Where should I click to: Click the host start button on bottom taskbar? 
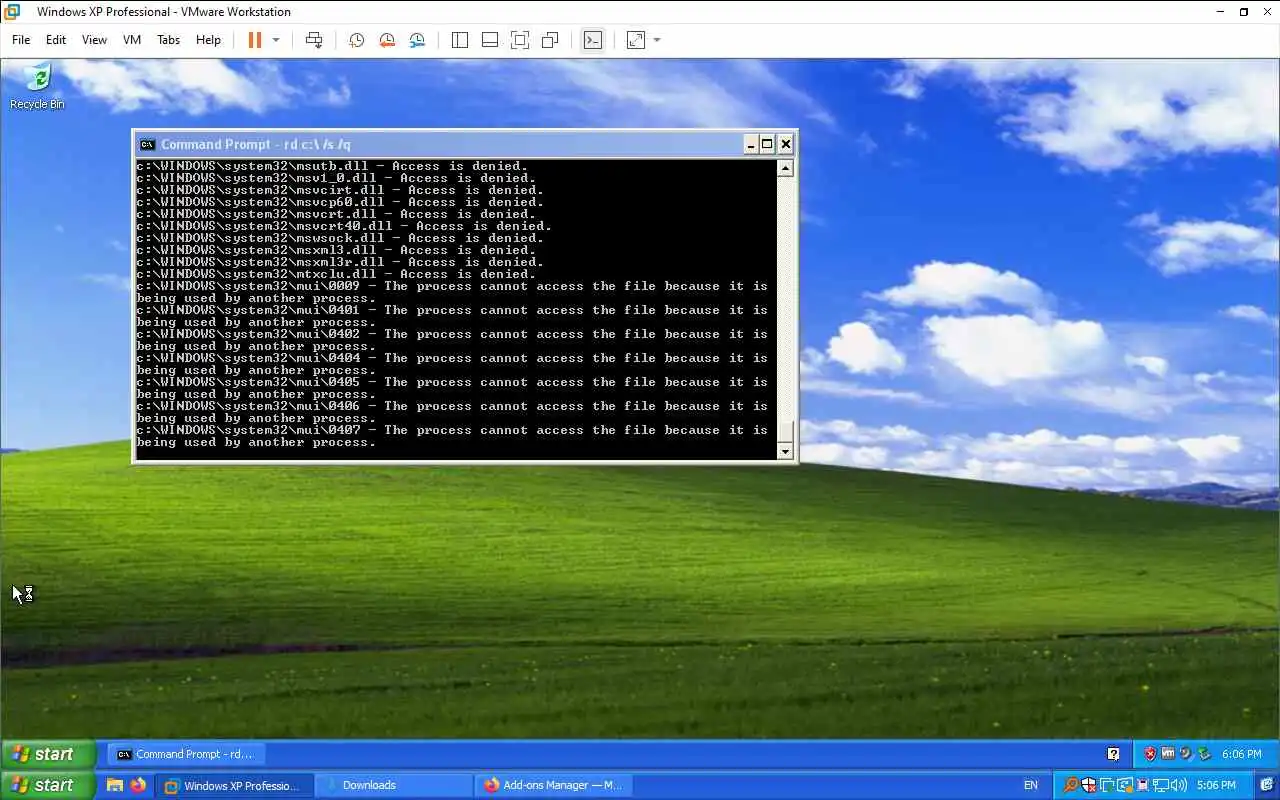(x=47, y=785)
